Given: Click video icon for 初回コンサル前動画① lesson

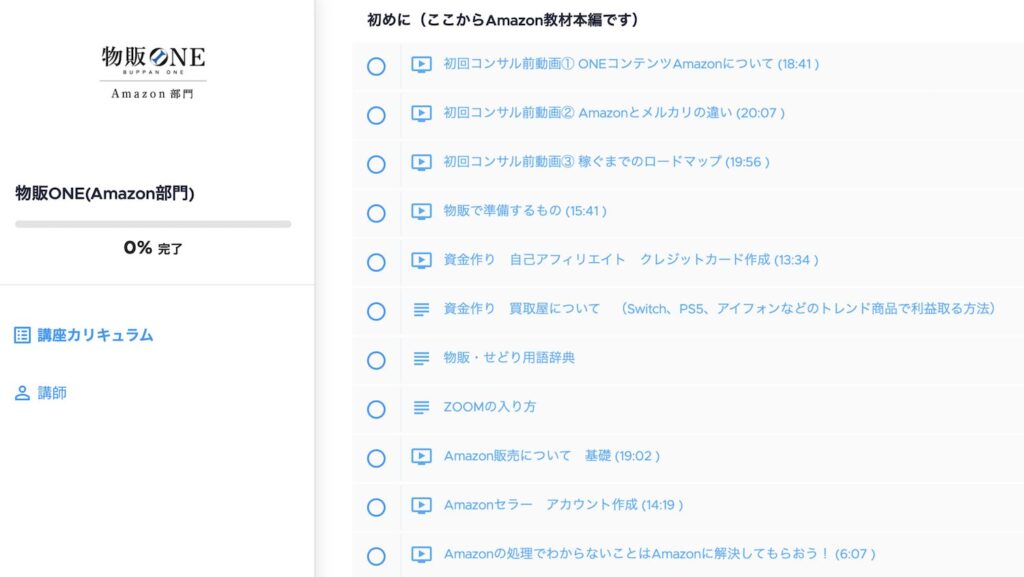Looking at the screenshot, I should [x=421, y=65].
